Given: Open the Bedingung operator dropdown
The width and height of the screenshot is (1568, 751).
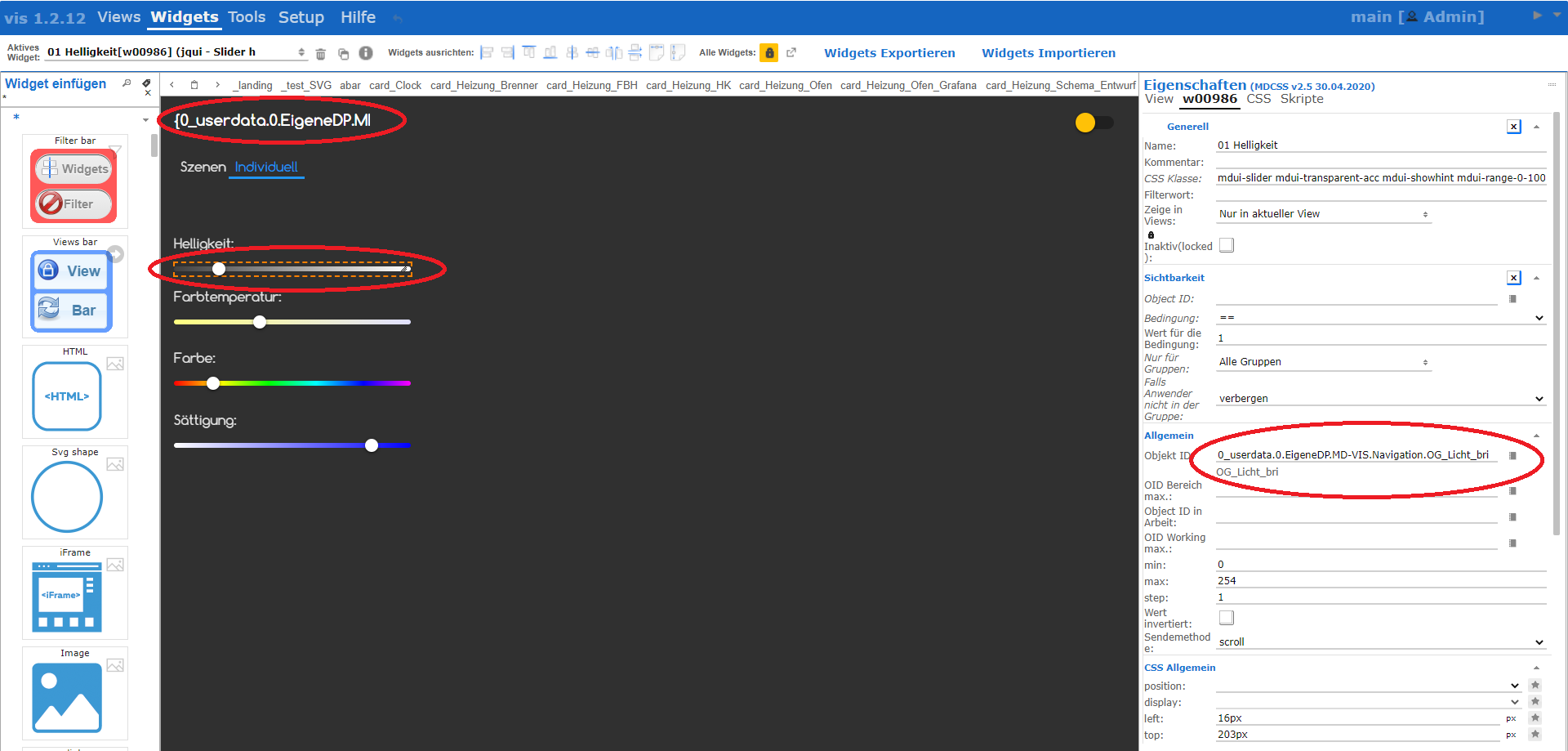Looking at the screenshot, I should tap(1381, 318).
